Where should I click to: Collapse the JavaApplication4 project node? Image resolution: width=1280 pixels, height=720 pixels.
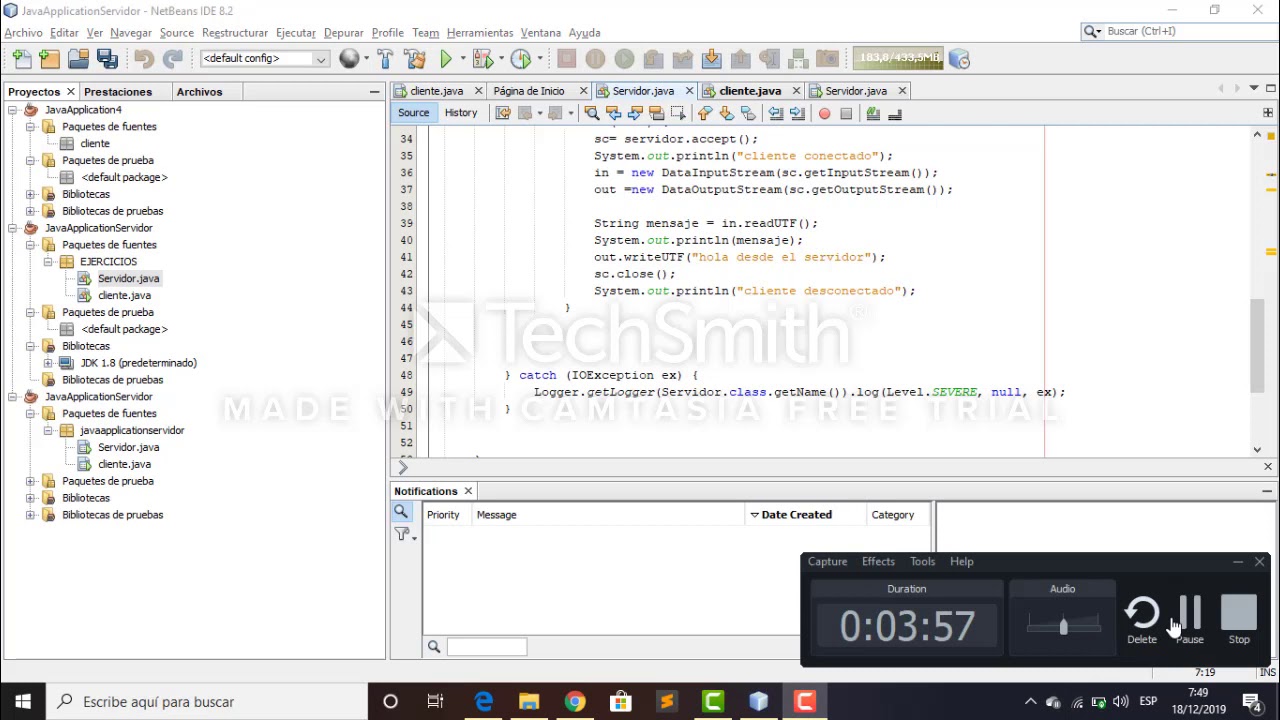point(13,110)
